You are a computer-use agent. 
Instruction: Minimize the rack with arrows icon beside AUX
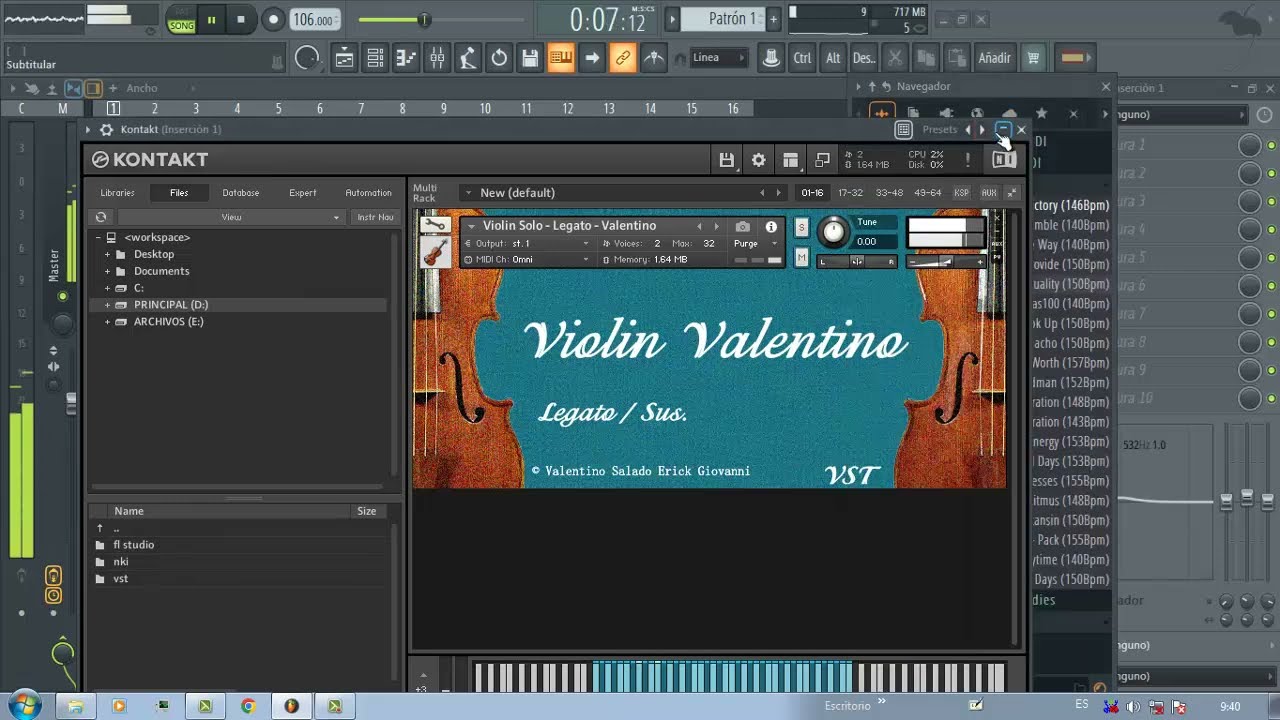[x=1011, y=192]
